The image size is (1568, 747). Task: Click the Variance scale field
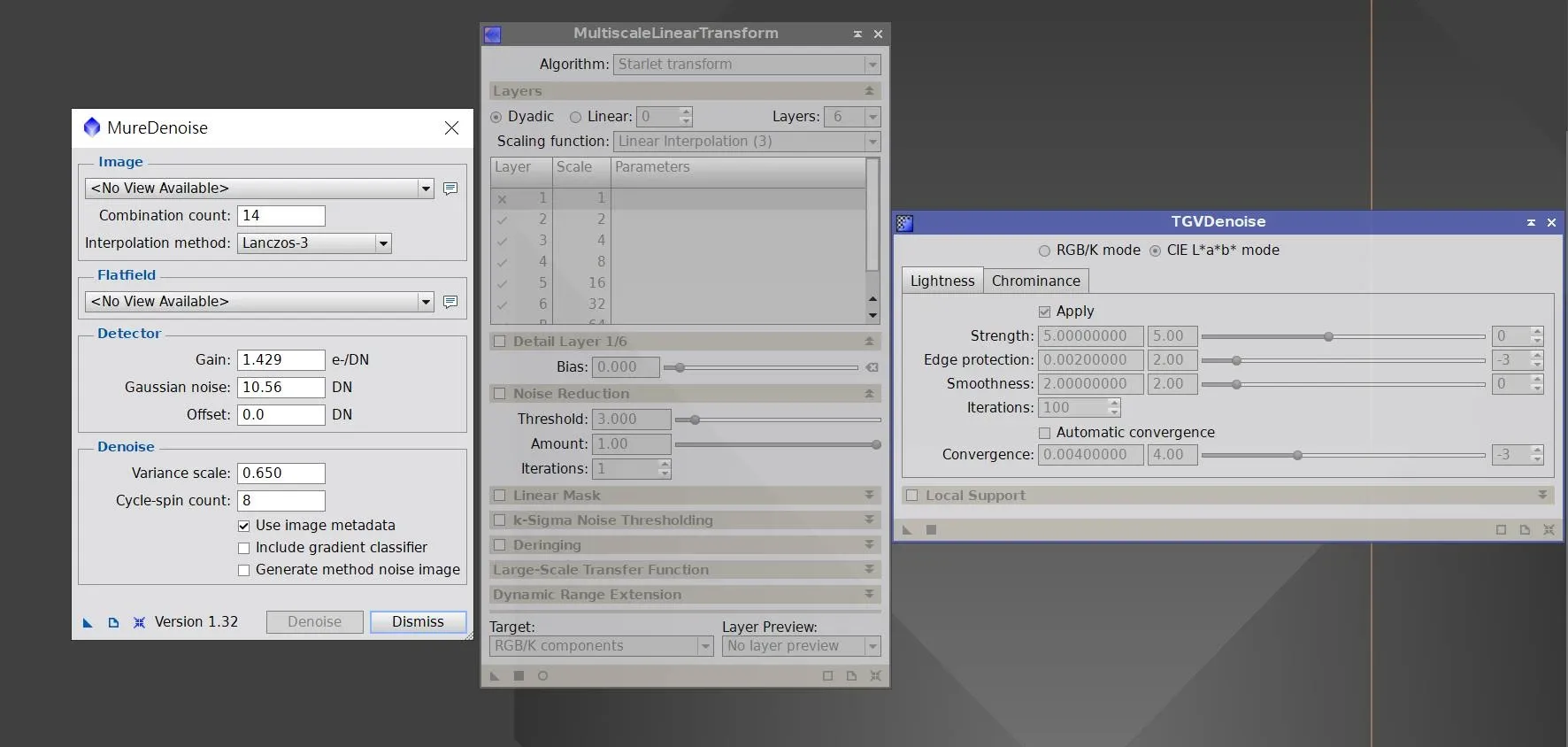pos(281,474)
